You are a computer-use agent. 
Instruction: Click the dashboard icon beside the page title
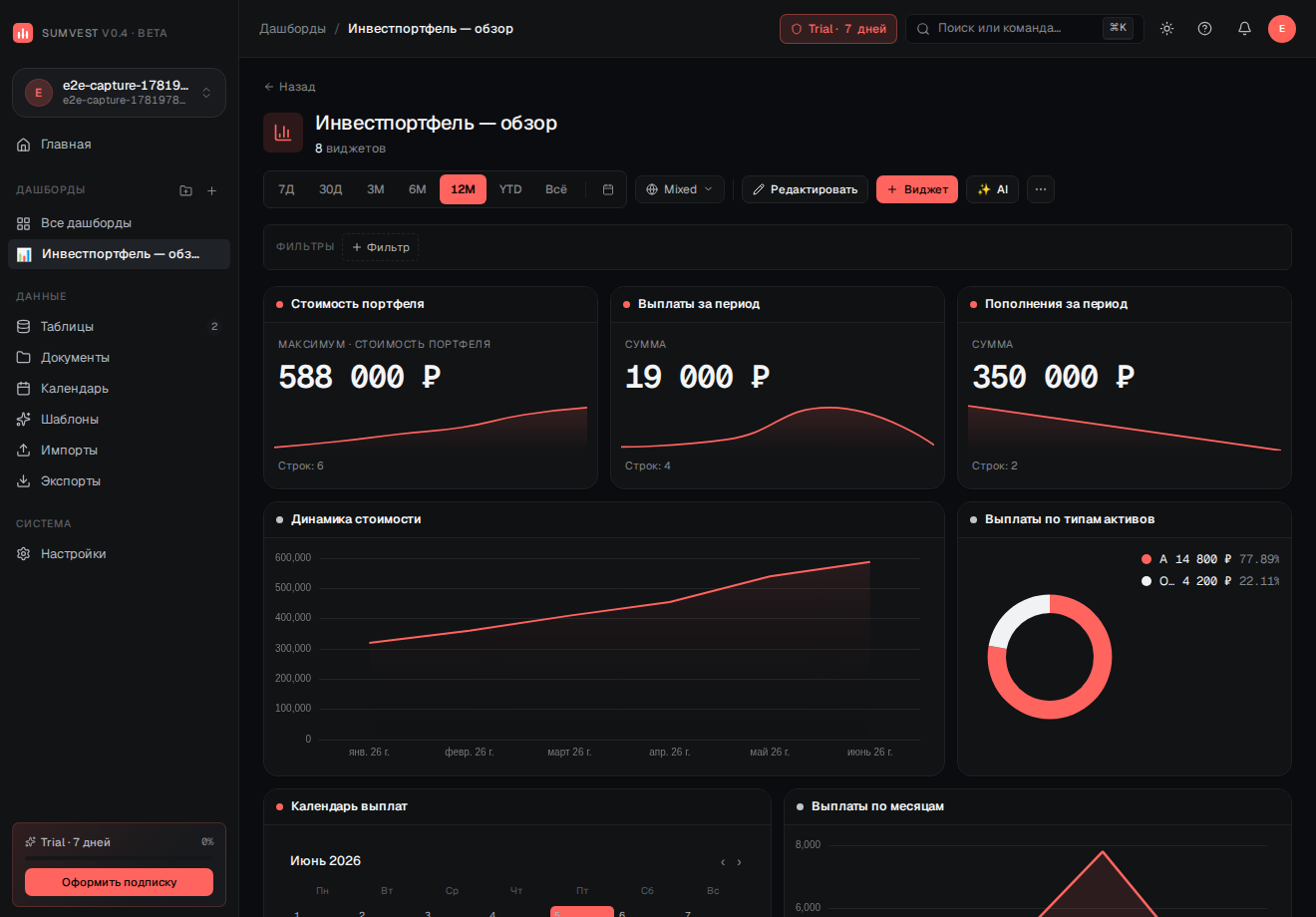coord(283,133)
